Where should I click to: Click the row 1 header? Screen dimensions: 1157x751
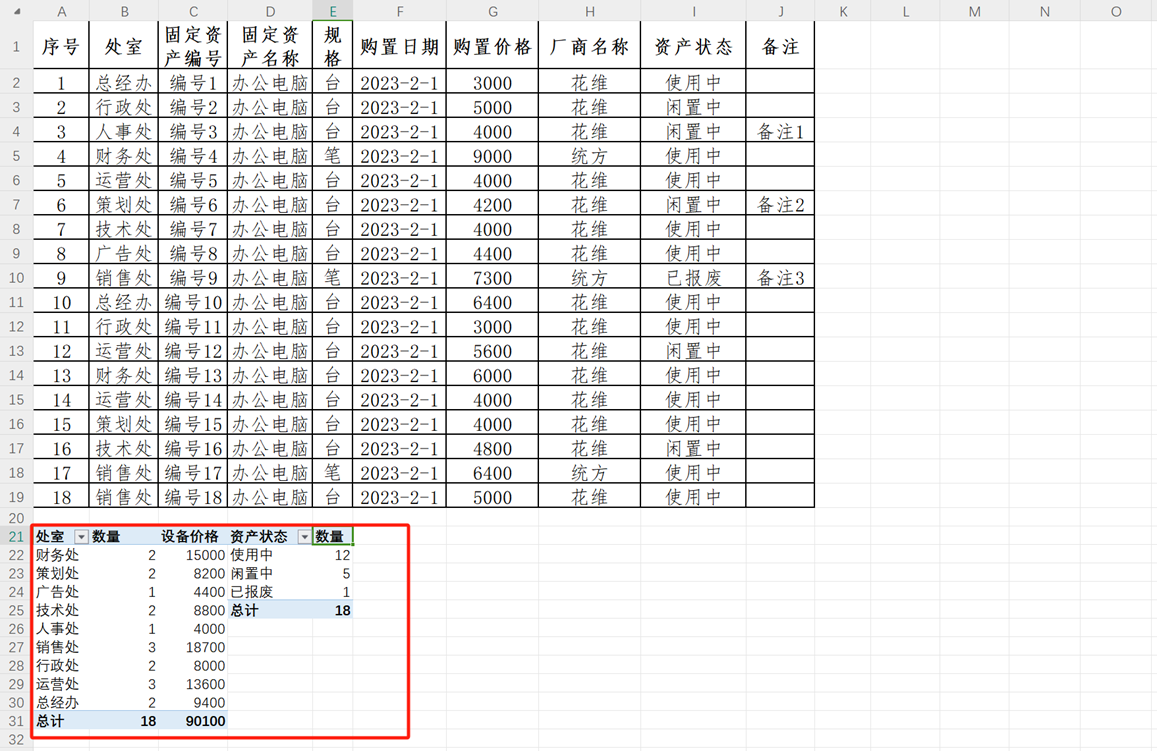pyautogui.click(x=15, y=46)
